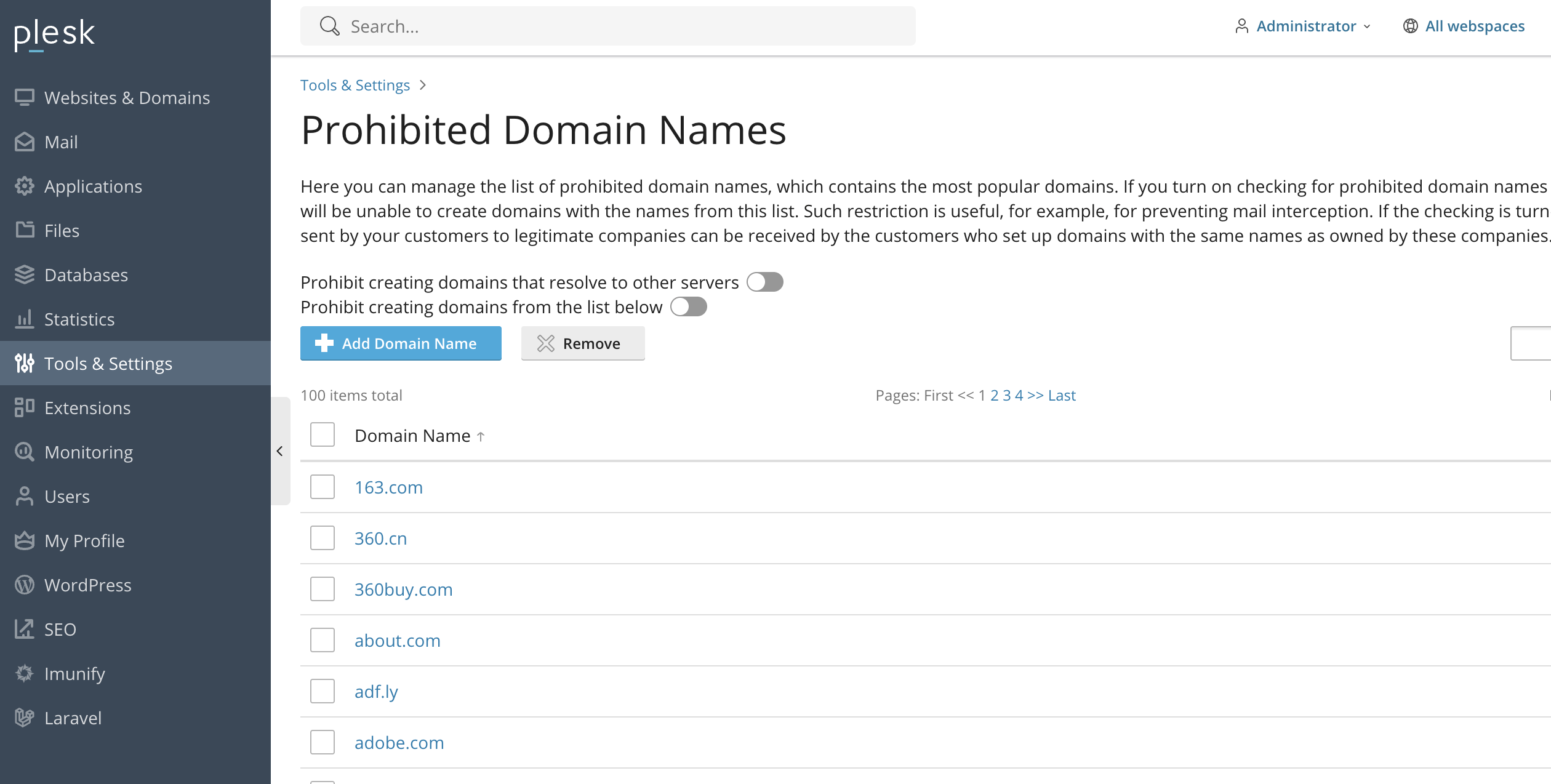Enable prohibiting domains from the list below
The image size is (1551, 784).
coord(689,306)
